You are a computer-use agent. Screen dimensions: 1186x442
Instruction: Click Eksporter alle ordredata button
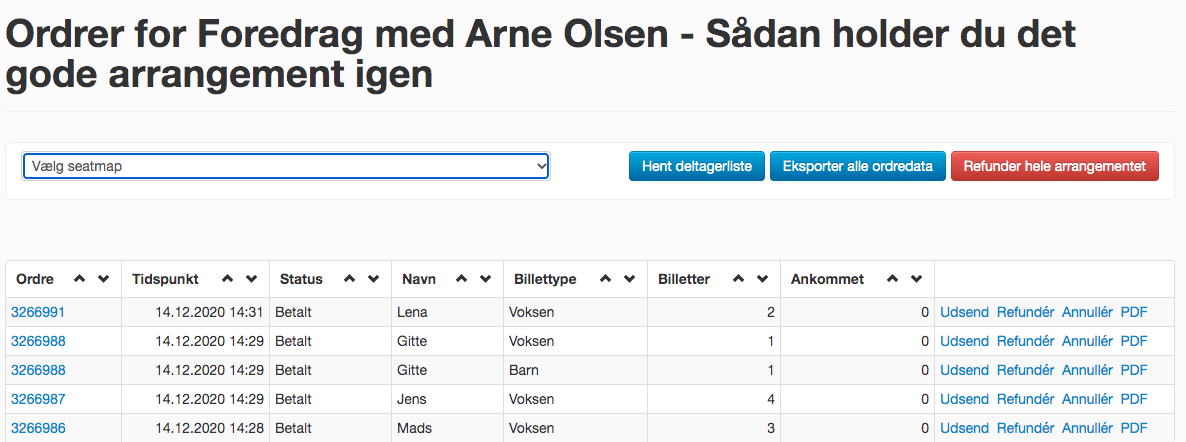(x=858, y=167)
